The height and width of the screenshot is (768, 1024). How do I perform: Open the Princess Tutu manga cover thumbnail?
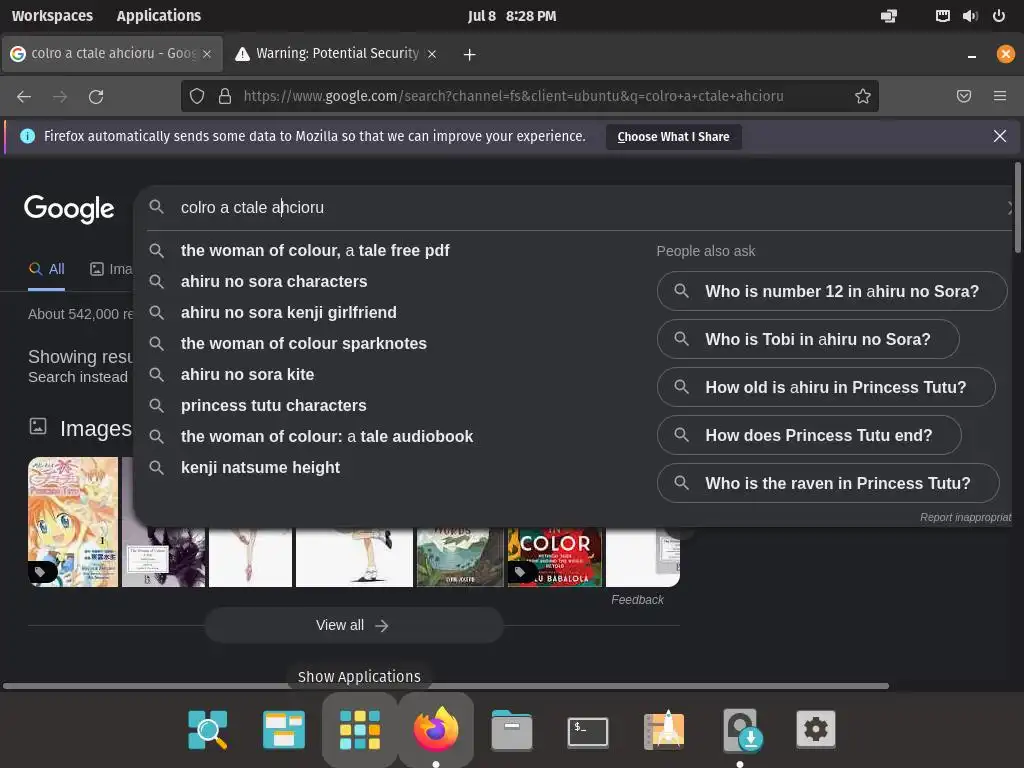click(x=73, y=522)
